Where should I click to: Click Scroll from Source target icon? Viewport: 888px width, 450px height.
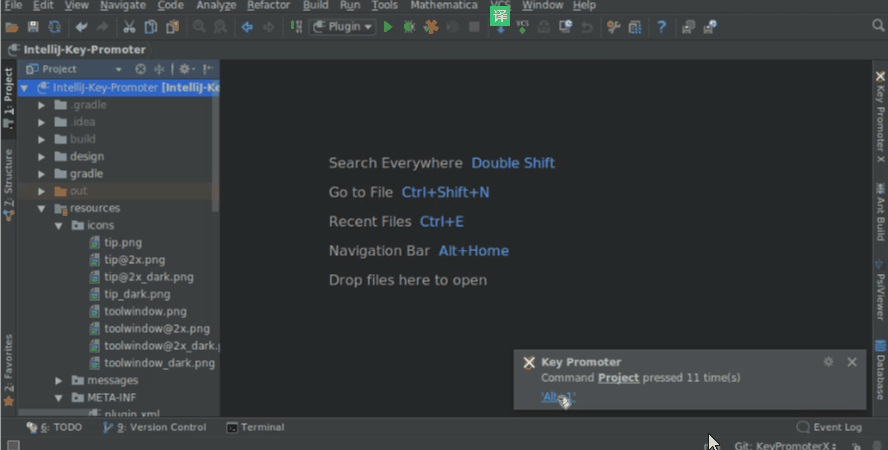coord(140,69)
